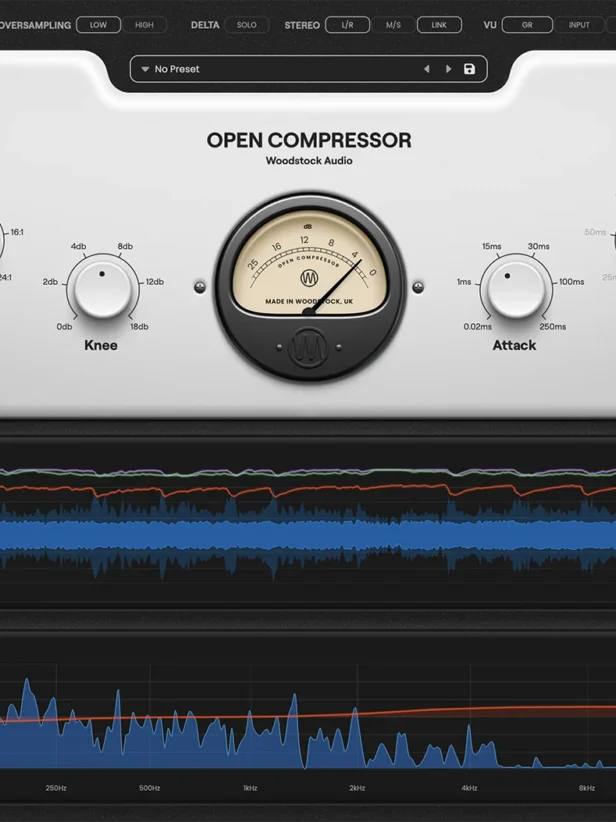The height and width of the screenshot is (822, 616).
Task: Click the 2kHz frequency label
Action: pos(357,788)
